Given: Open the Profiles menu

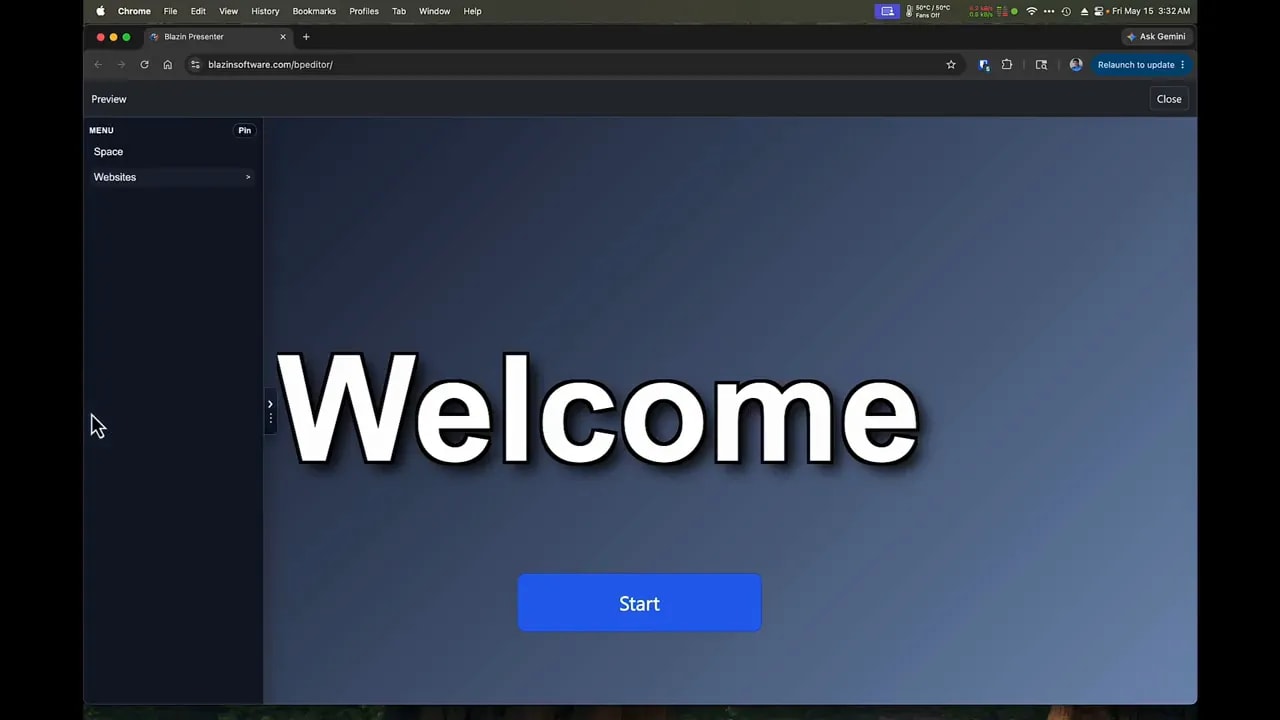Looking at the screenshot, I should tap(364, 11).
